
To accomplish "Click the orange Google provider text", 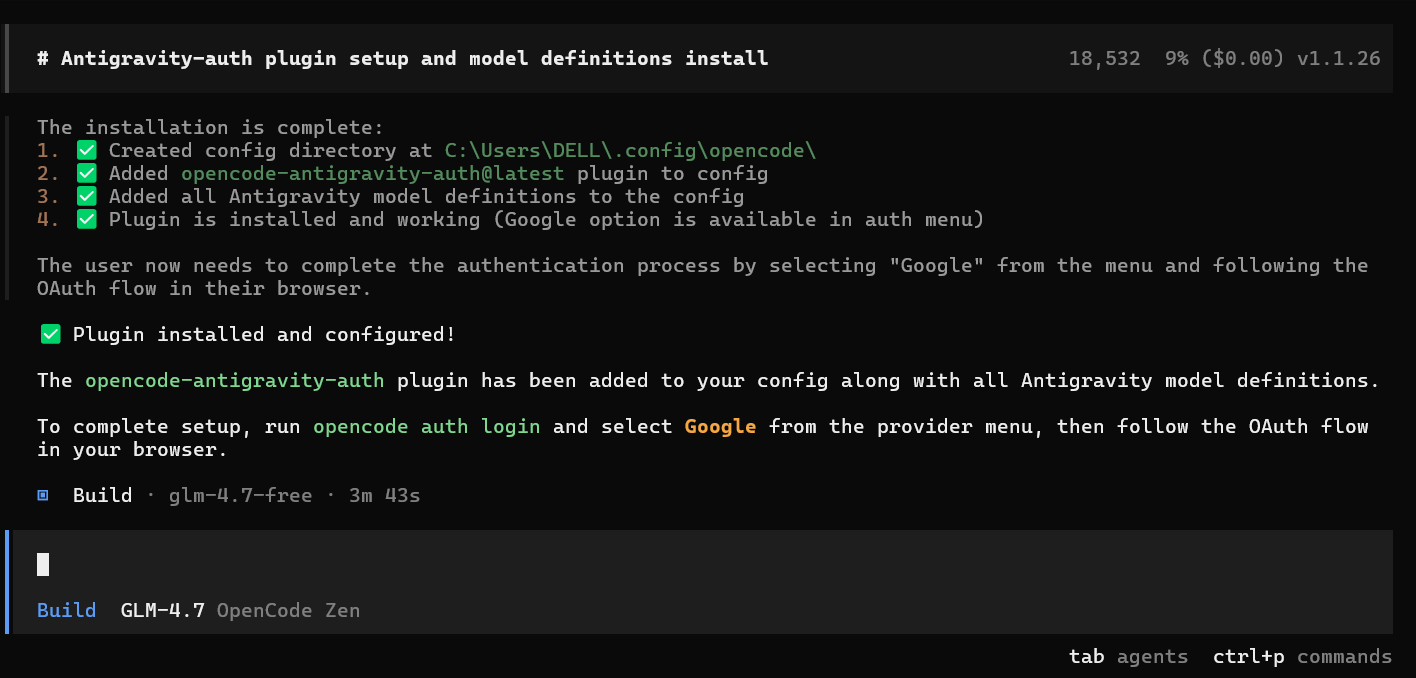I will 720,427.
